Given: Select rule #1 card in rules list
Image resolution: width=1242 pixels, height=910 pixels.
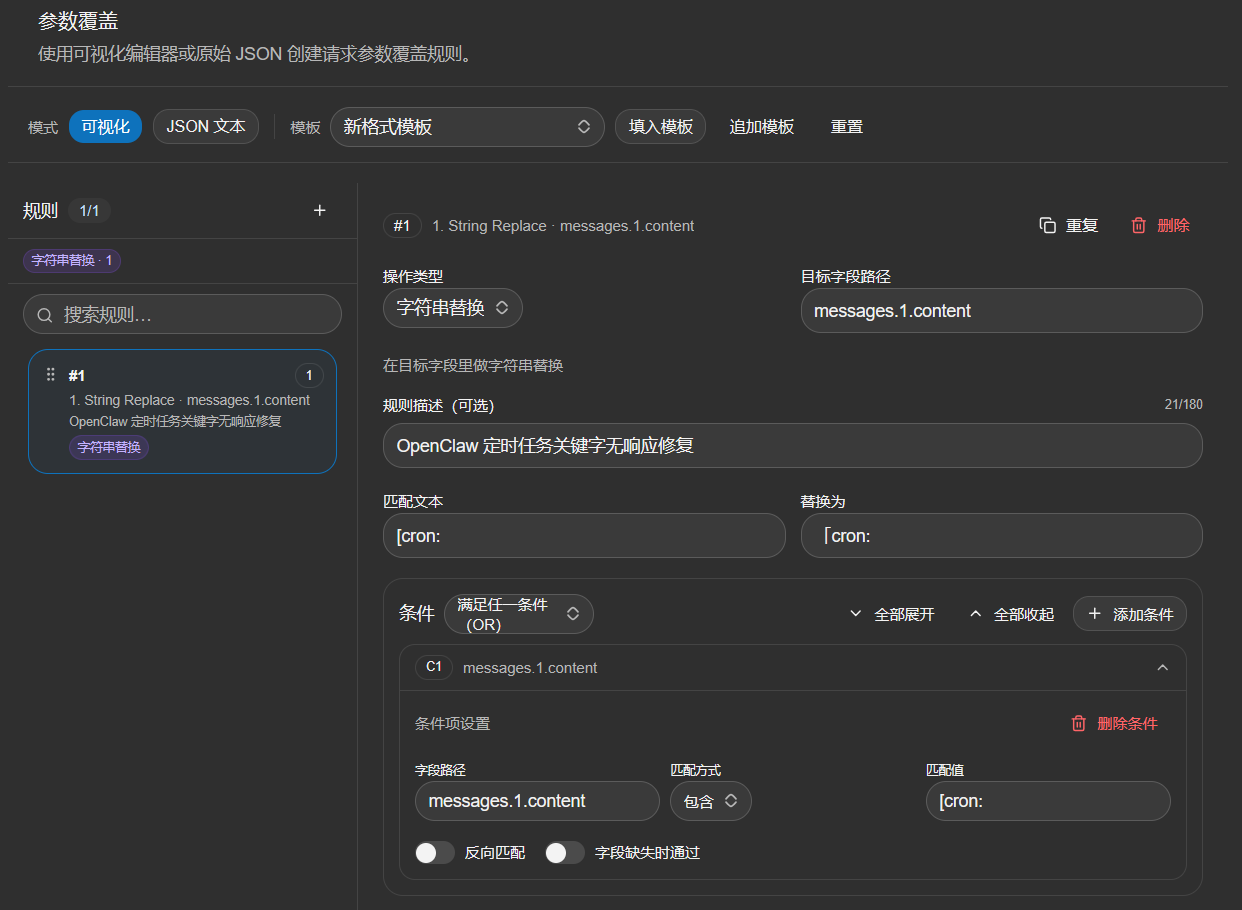Looking at the screenshot, I should [x=182, y=411].
